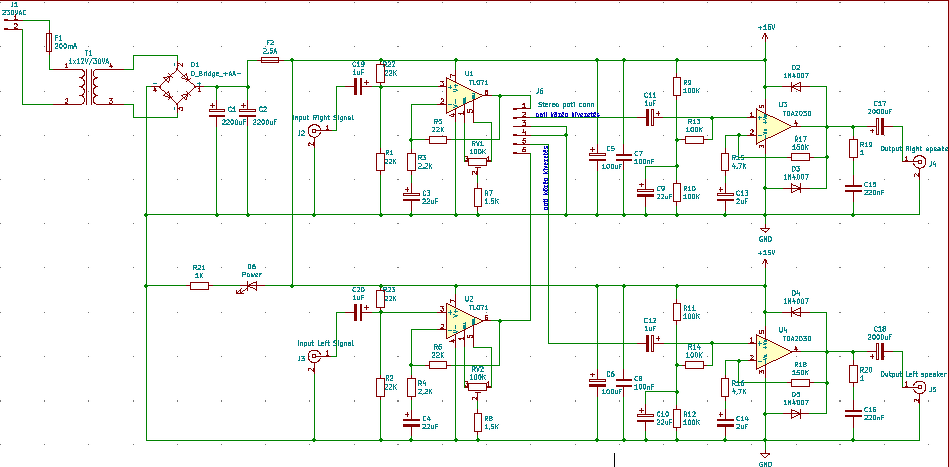Click capacitor C17 output symbol

pos(879,126)
